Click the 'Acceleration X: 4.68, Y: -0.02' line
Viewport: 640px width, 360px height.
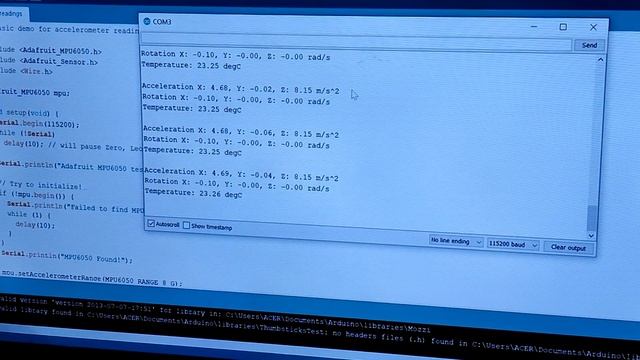click(x=240, y=88)
